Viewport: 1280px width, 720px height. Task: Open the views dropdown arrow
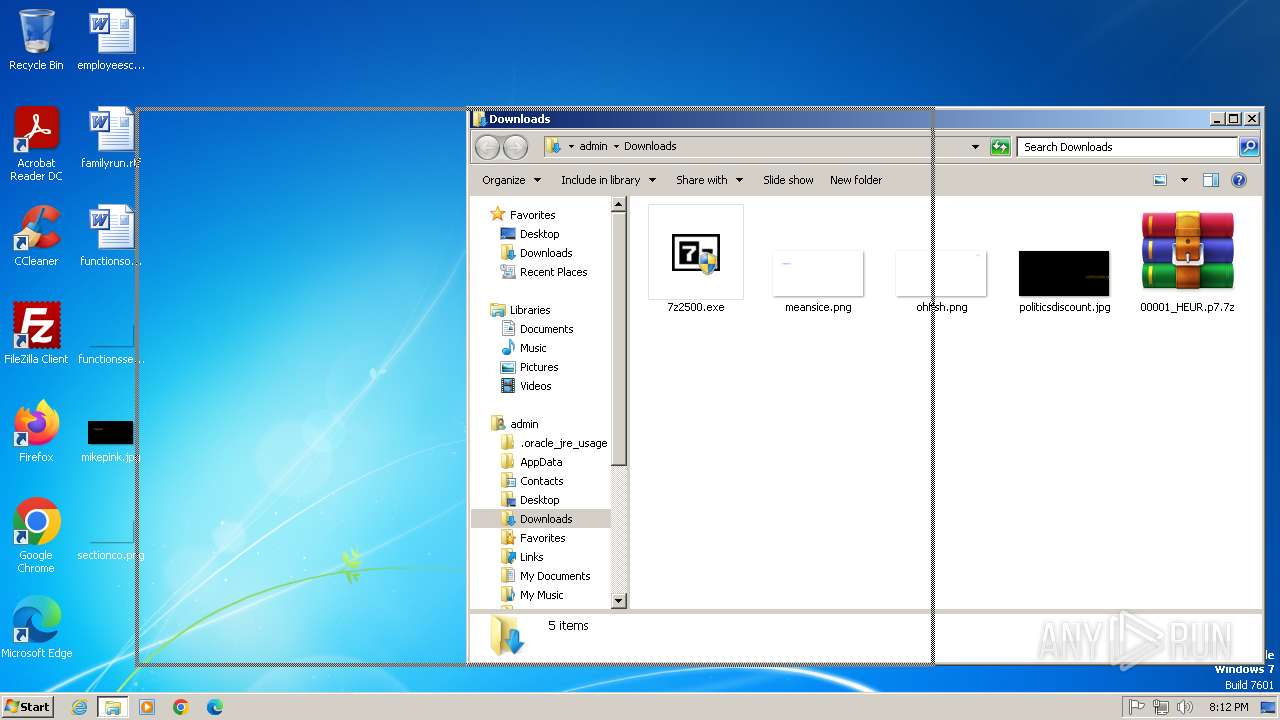(x=1184, y=180)
